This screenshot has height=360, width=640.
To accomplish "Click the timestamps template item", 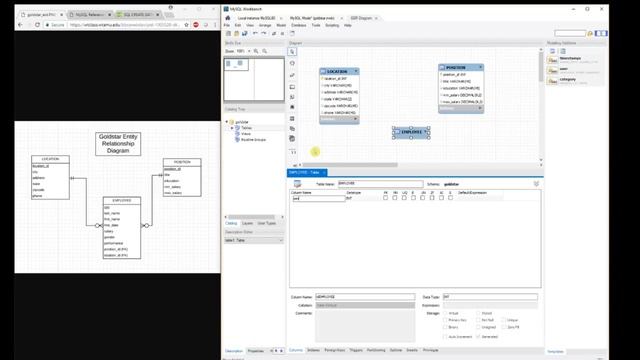I will tap(576, 60).
